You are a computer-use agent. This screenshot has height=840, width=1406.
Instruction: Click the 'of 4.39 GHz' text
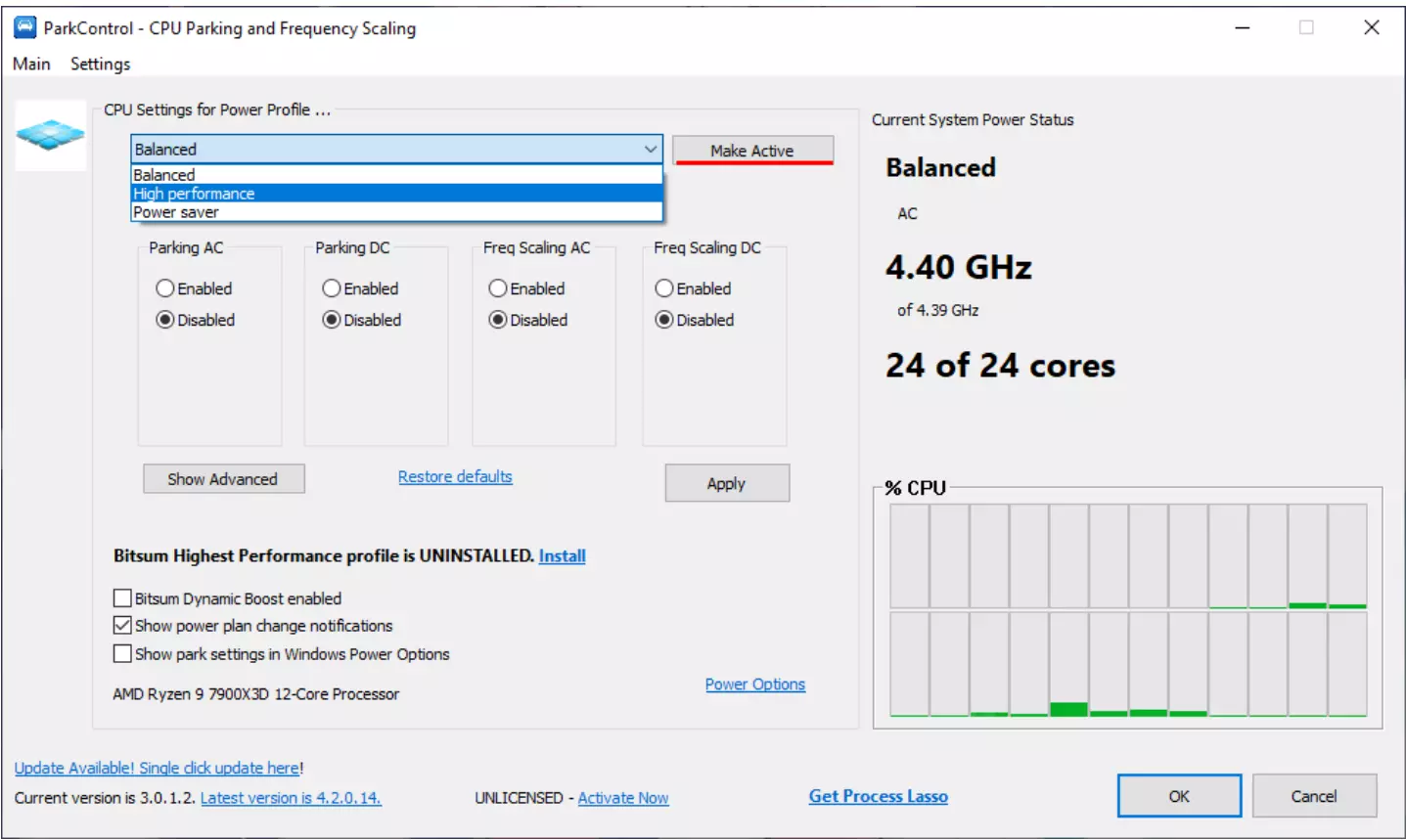tap(938, 310)
